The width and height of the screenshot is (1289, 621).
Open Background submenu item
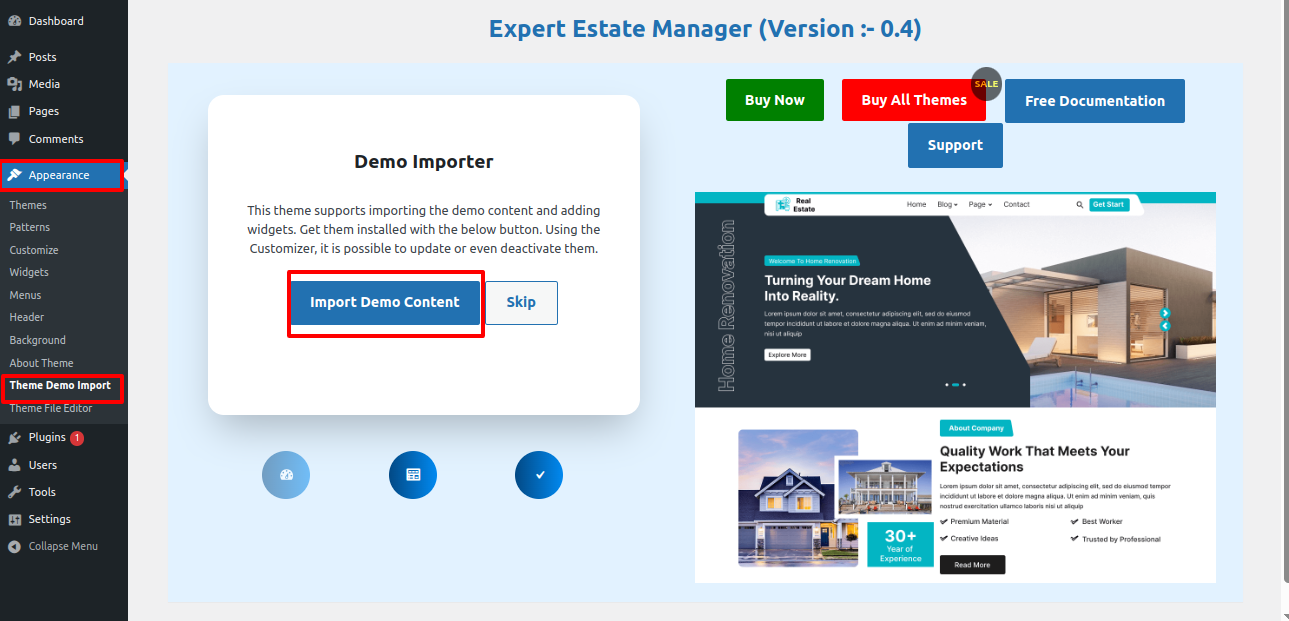pyautogui.click(x=37, y=340)
